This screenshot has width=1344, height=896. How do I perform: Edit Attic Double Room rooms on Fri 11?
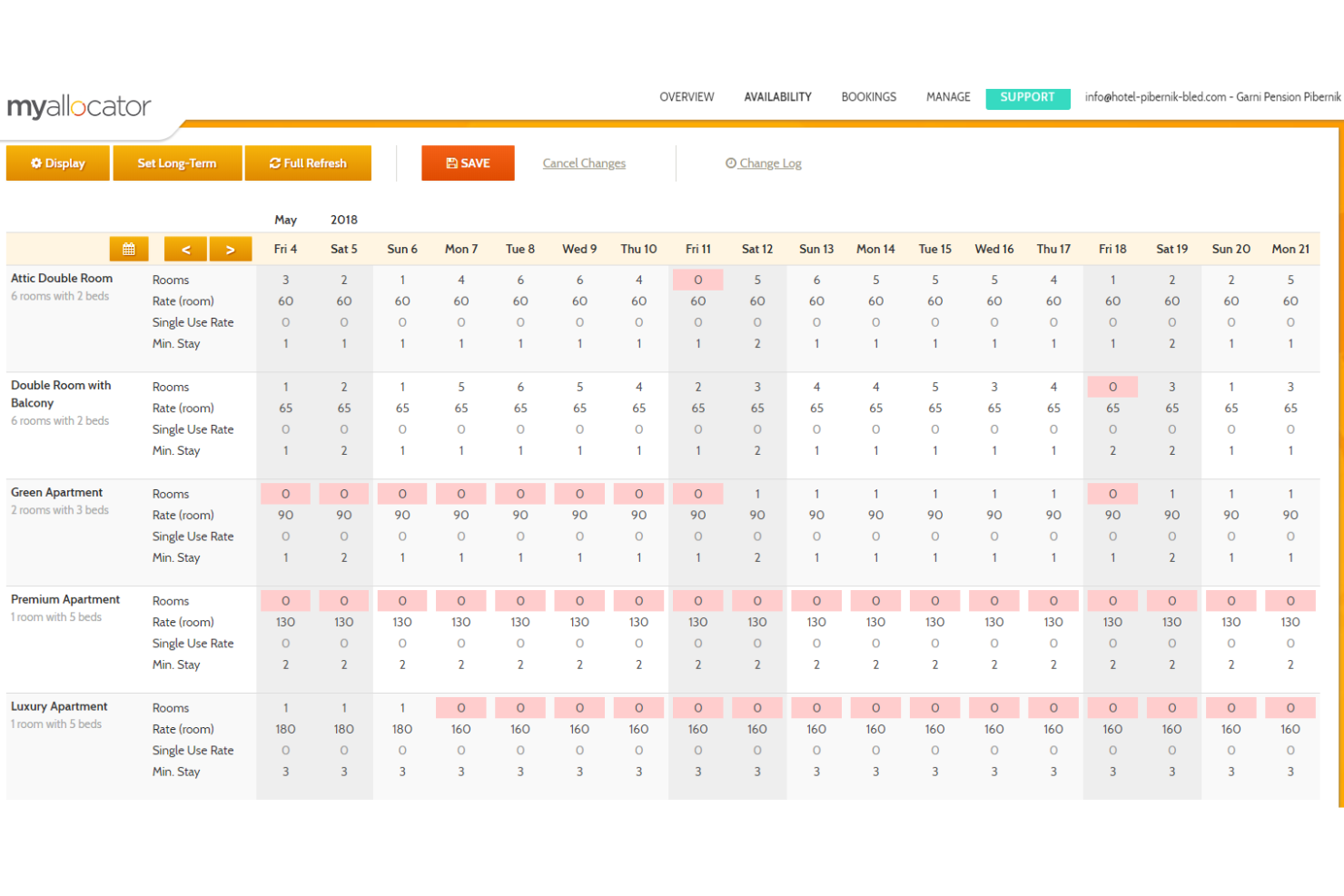tap(698, 280)
